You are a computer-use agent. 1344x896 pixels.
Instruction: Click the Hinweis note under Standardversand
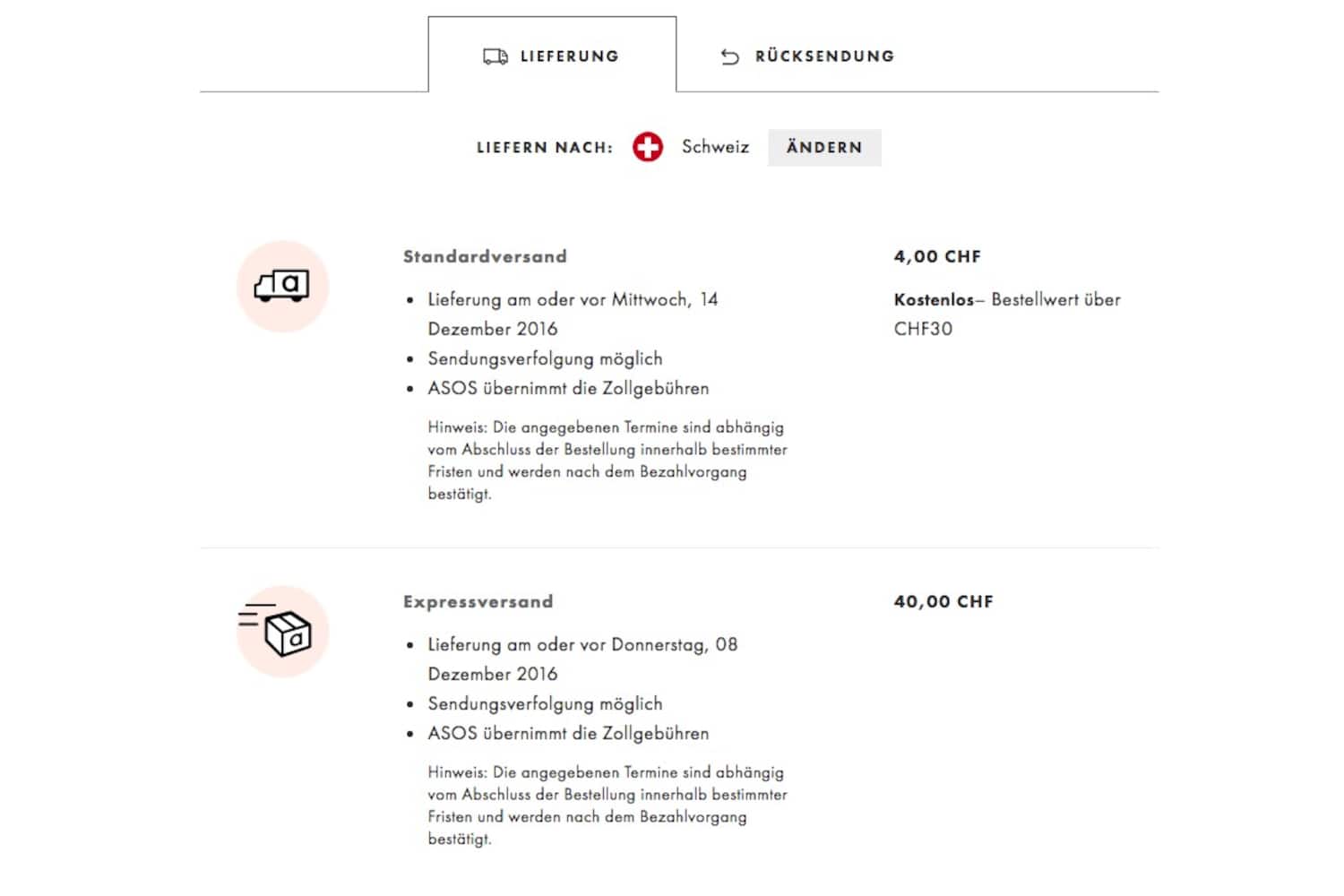607,461
